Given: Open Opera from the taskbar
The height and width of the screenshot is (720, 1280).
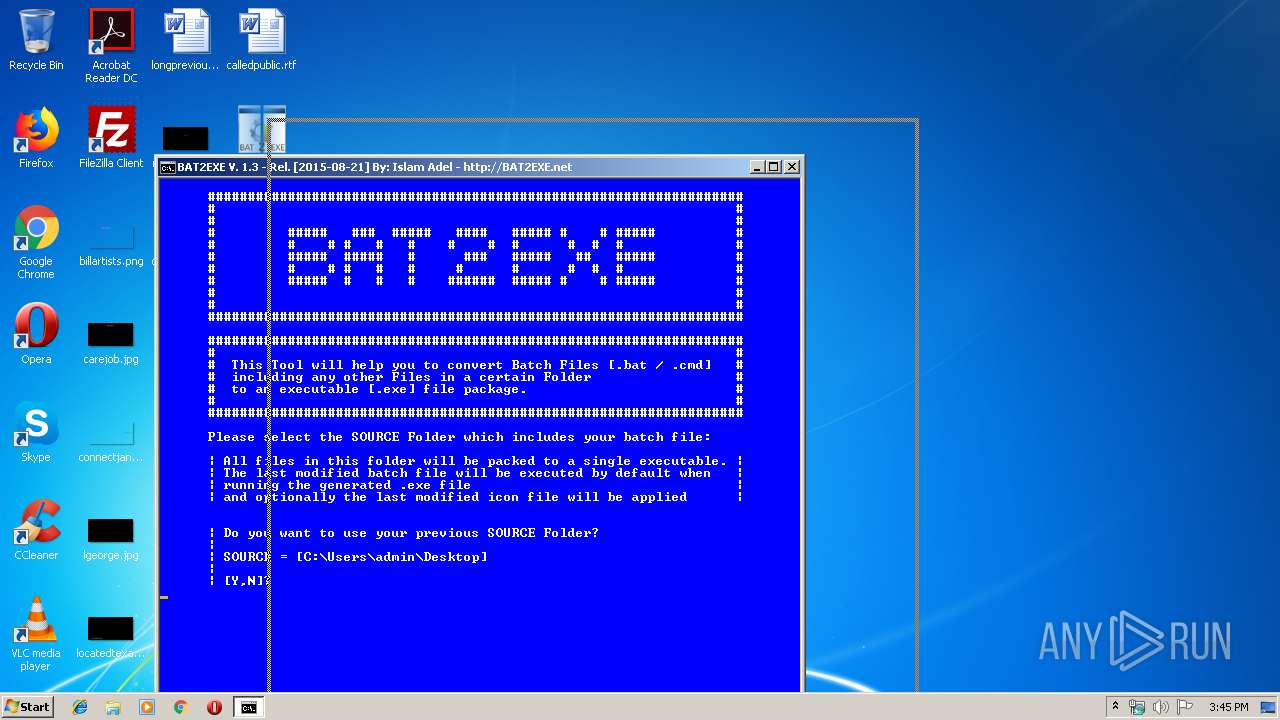Looking at the screenshot, I should coord(214,707).
